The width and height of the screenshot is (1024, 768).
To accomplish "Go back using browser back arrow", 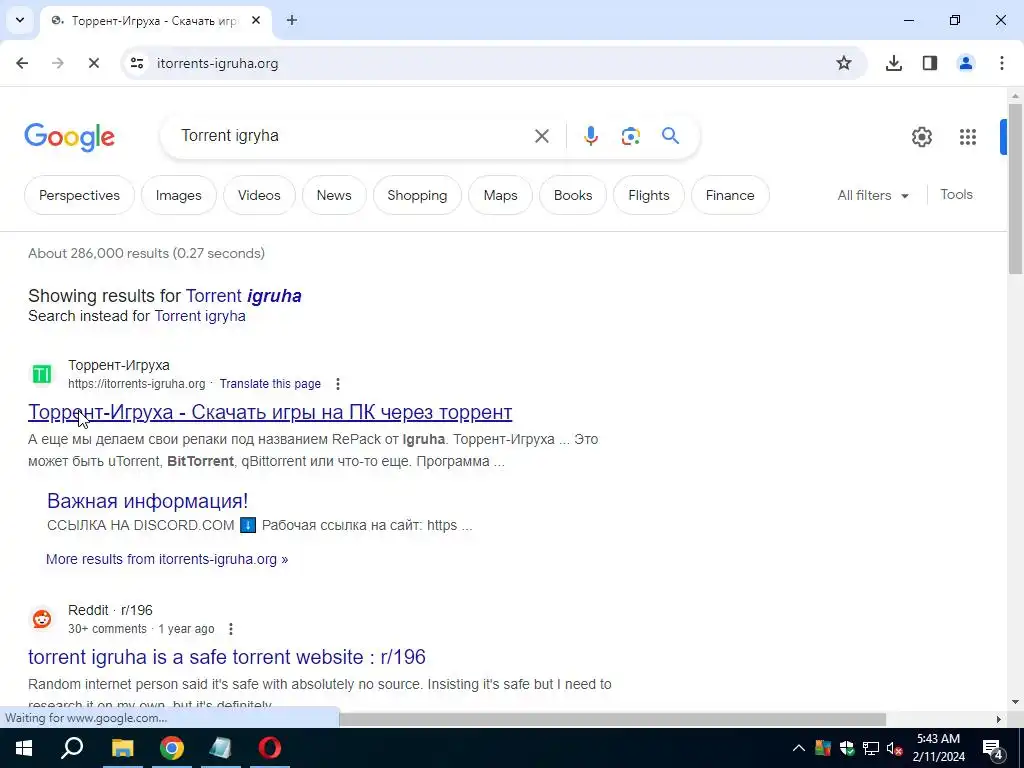I will (22, 63).
